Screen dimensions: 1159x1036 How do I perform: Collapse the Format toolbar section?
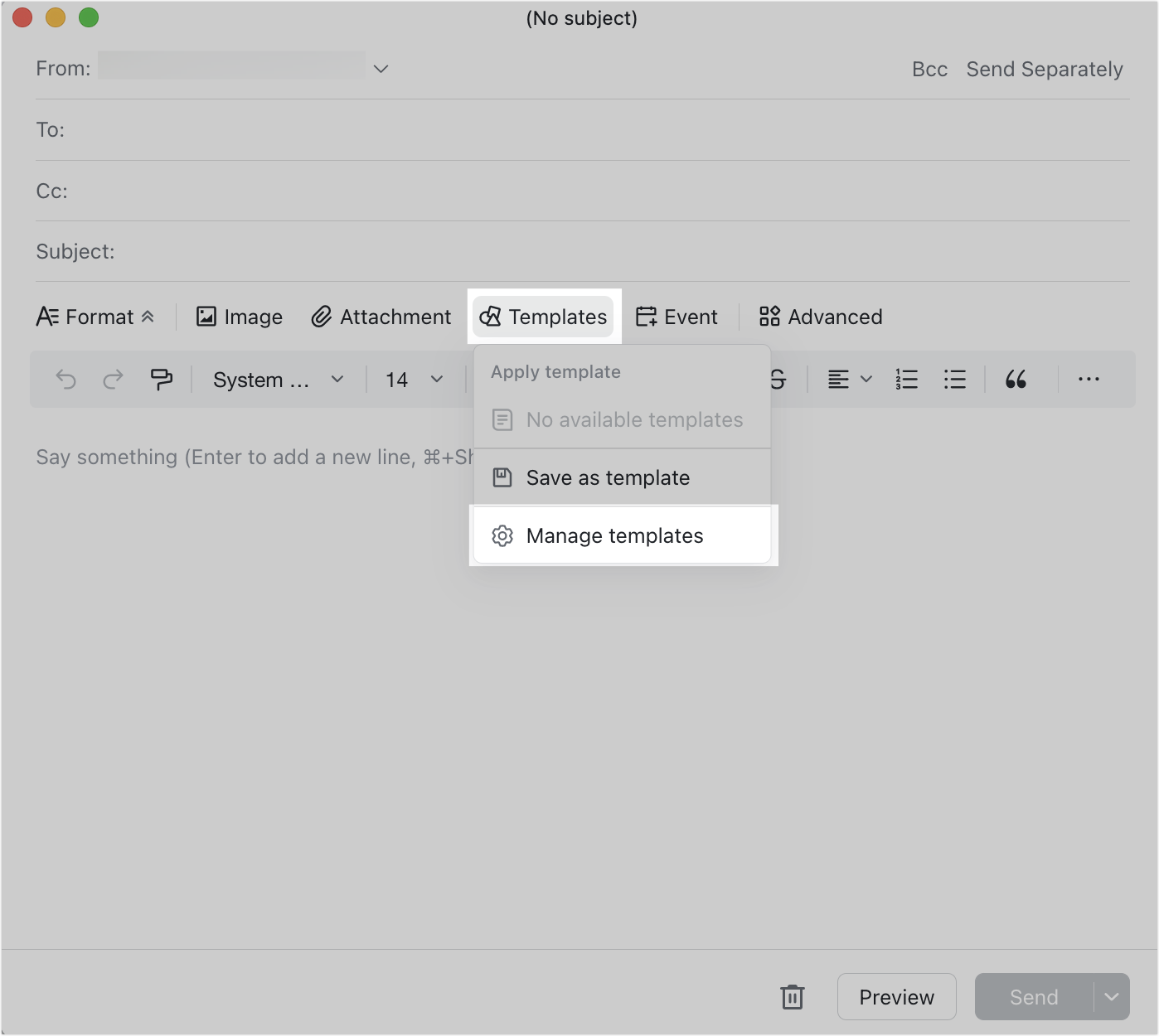(x=149, y=316)
